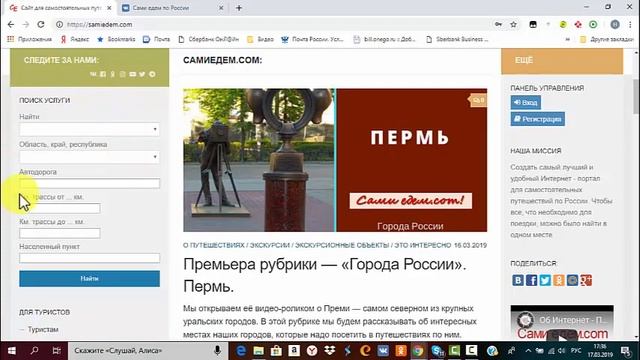Reload the current page

point(41,24)
